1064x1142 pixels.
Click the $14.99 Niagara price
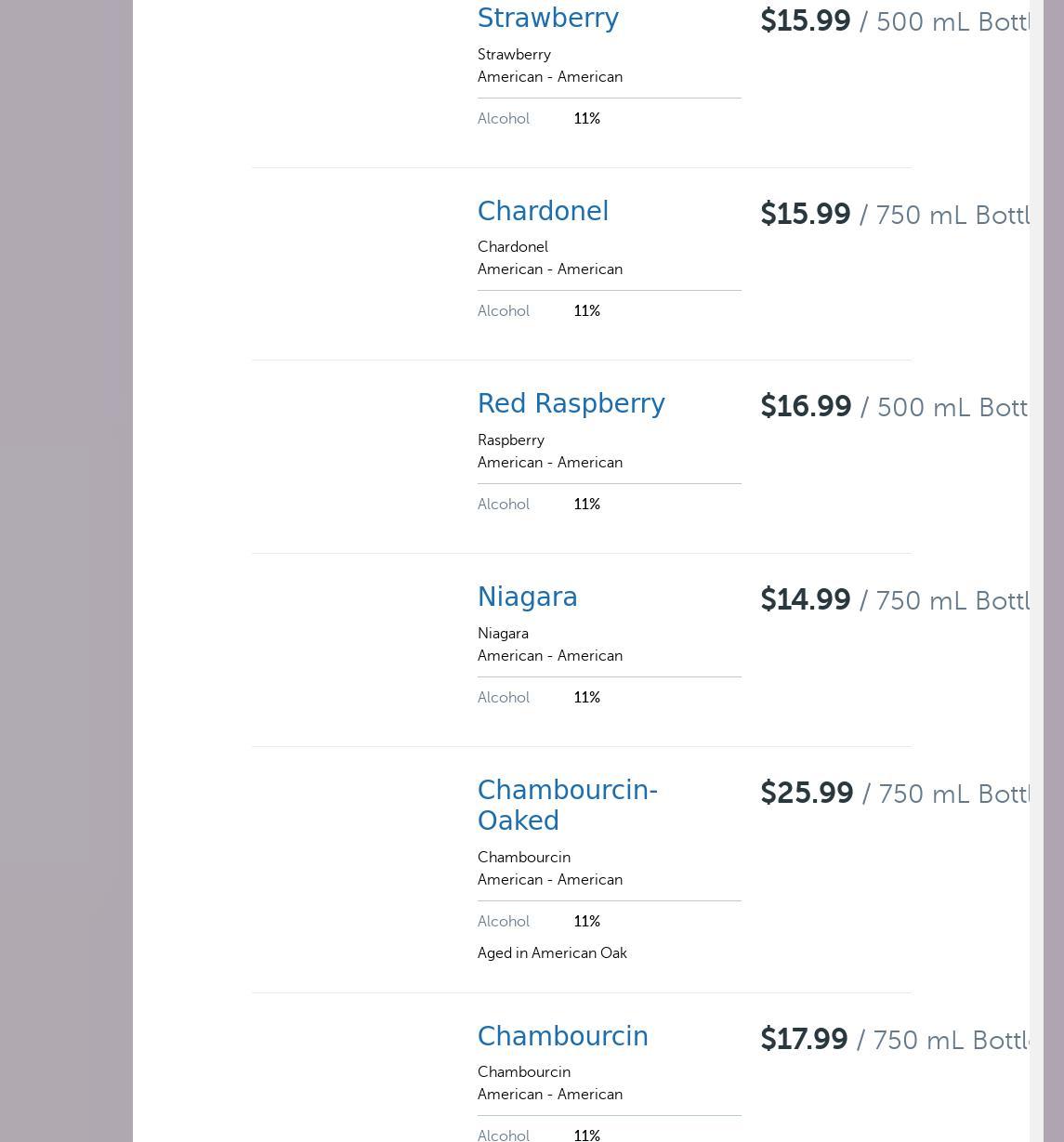(x=805, y=600)
